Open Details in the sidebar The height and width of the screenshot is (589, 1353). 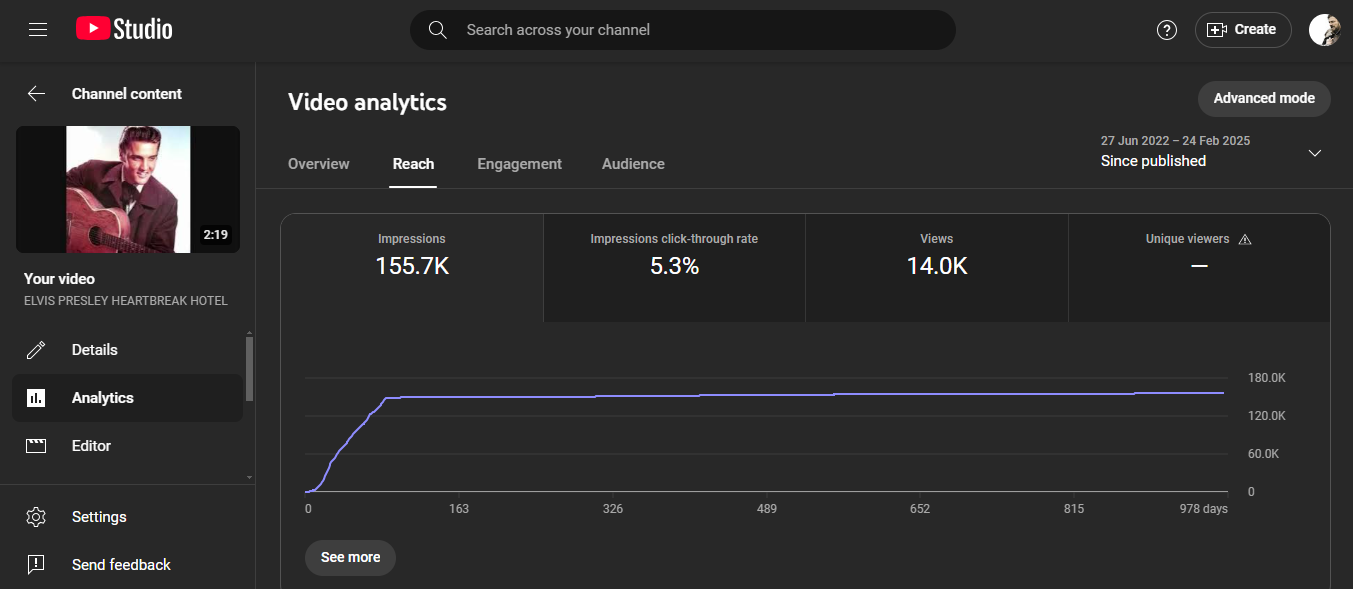[x=128, y=350]
